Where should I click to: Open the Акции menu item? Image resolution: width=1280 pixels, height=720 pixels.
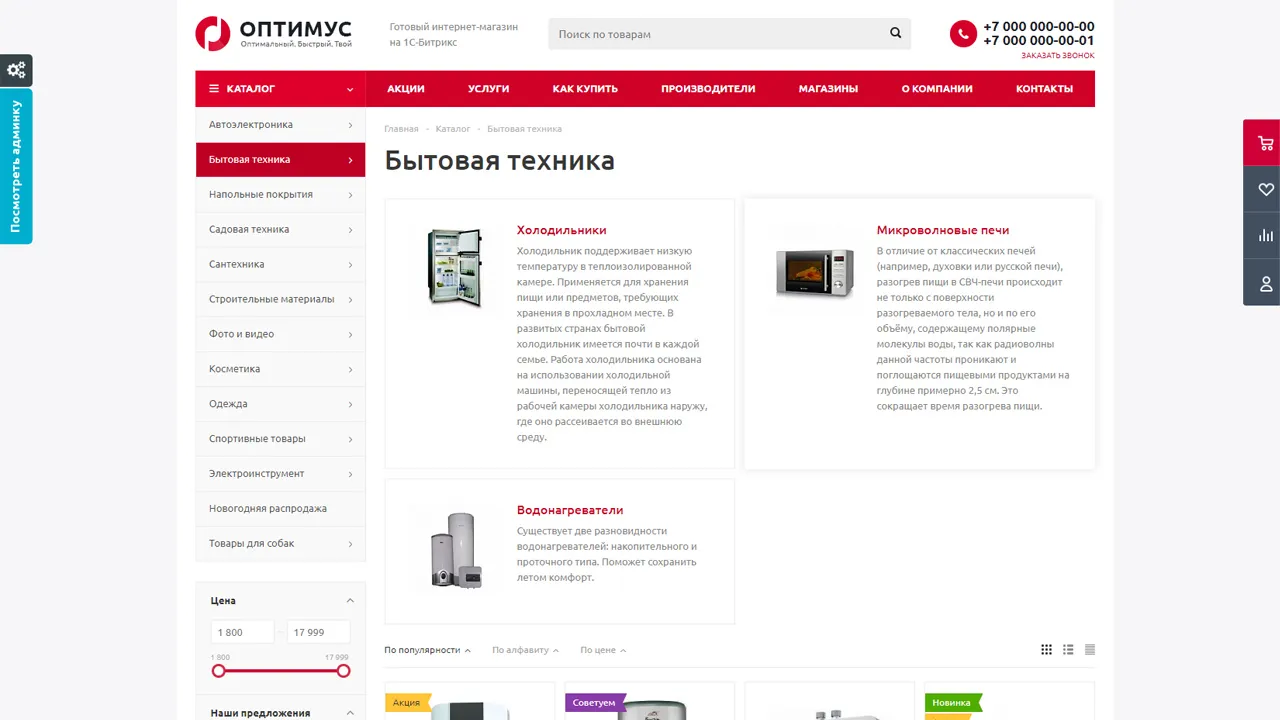coord(406,89)
